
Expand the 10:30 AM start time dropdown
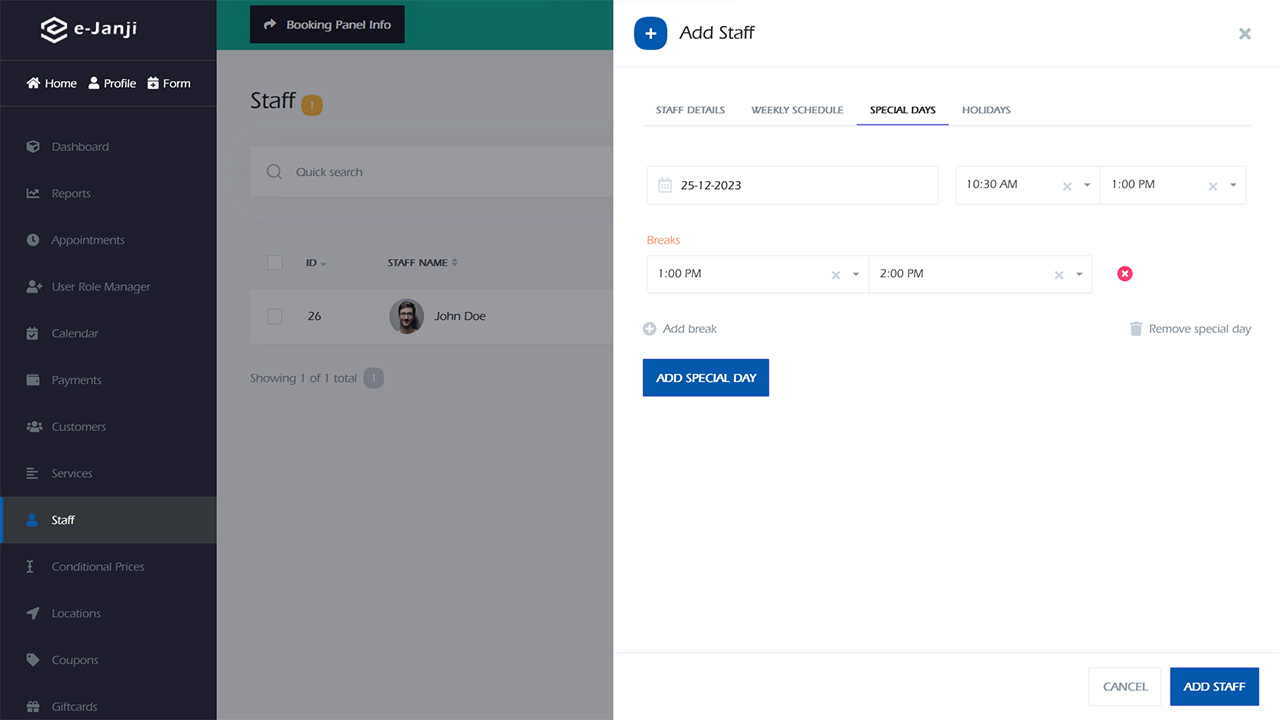coord(1087,185)
